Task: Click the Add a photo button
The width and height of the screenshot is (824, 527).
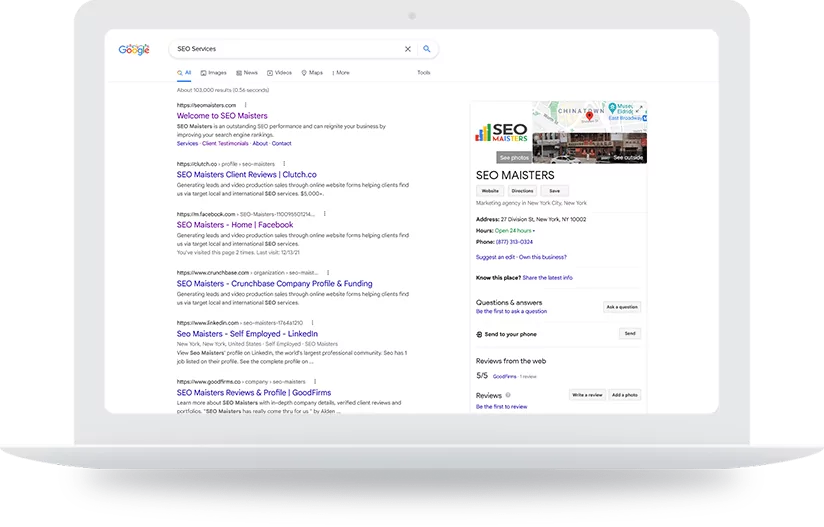Action: point(625,395)
